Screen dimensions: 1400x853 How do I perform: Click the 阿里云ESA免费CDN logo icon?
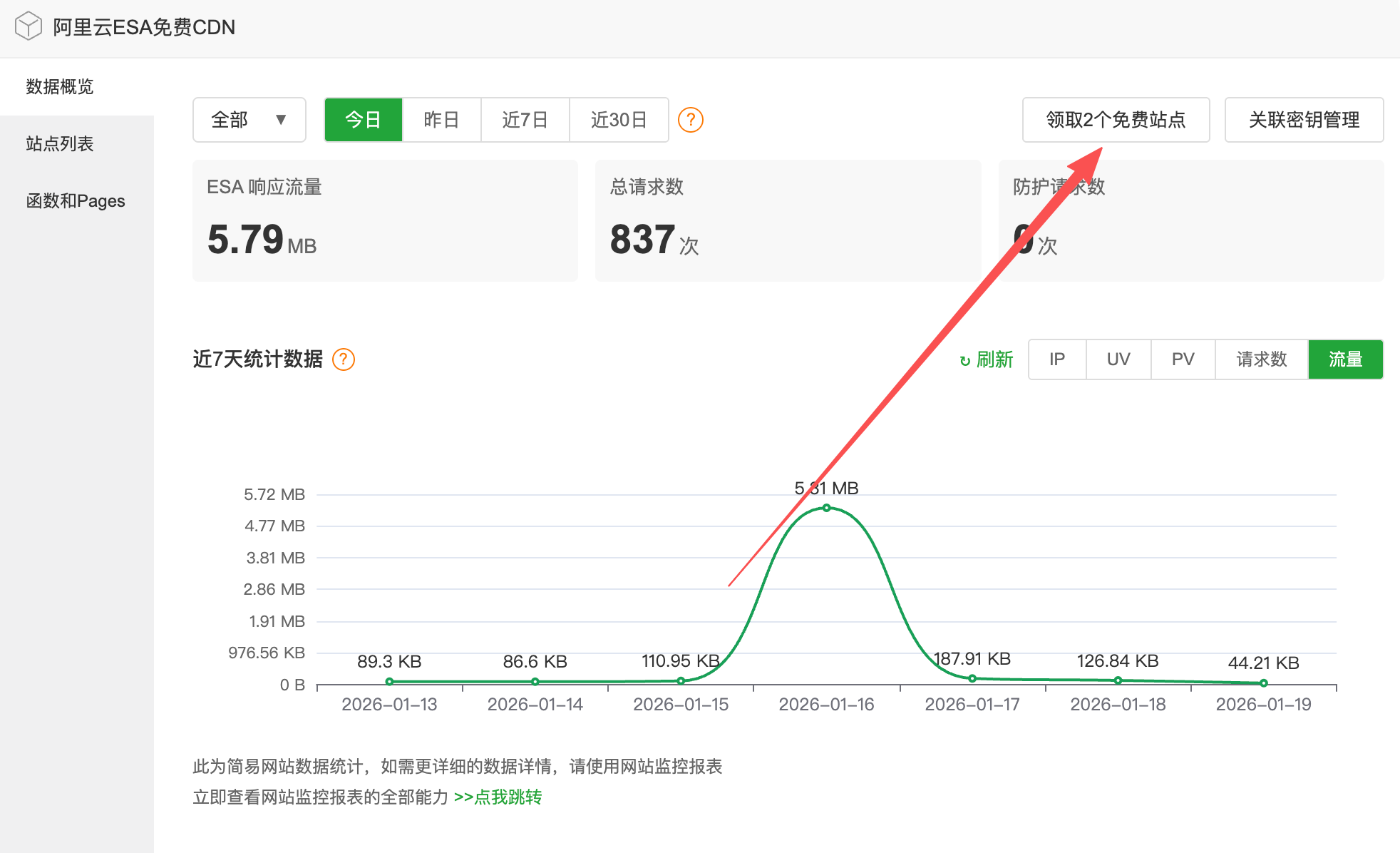[x=27, y=27]
